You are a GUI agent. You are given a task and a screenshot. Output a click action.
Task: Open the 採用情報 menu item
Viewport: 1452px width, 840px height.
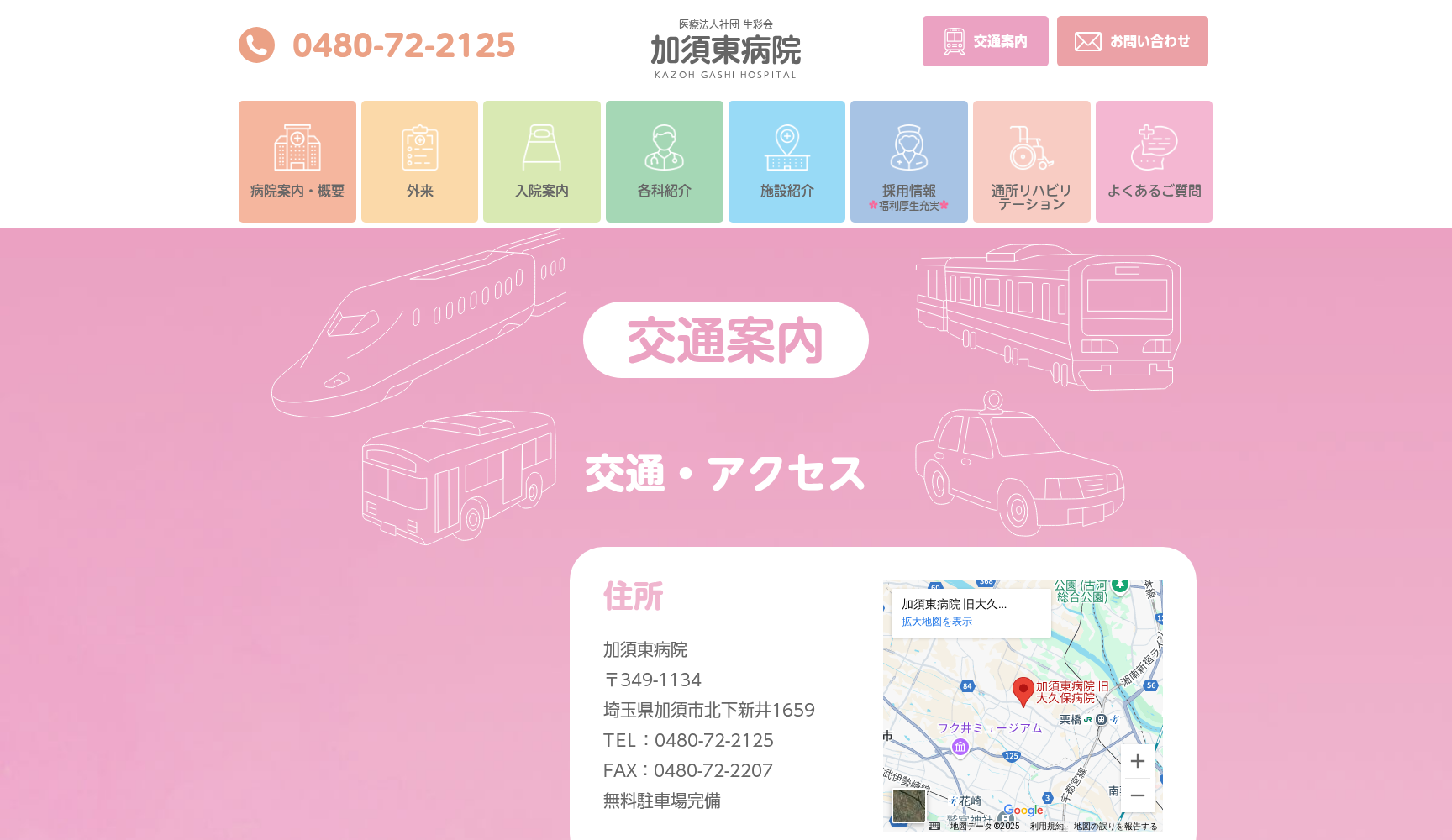(x=909, y=161)
